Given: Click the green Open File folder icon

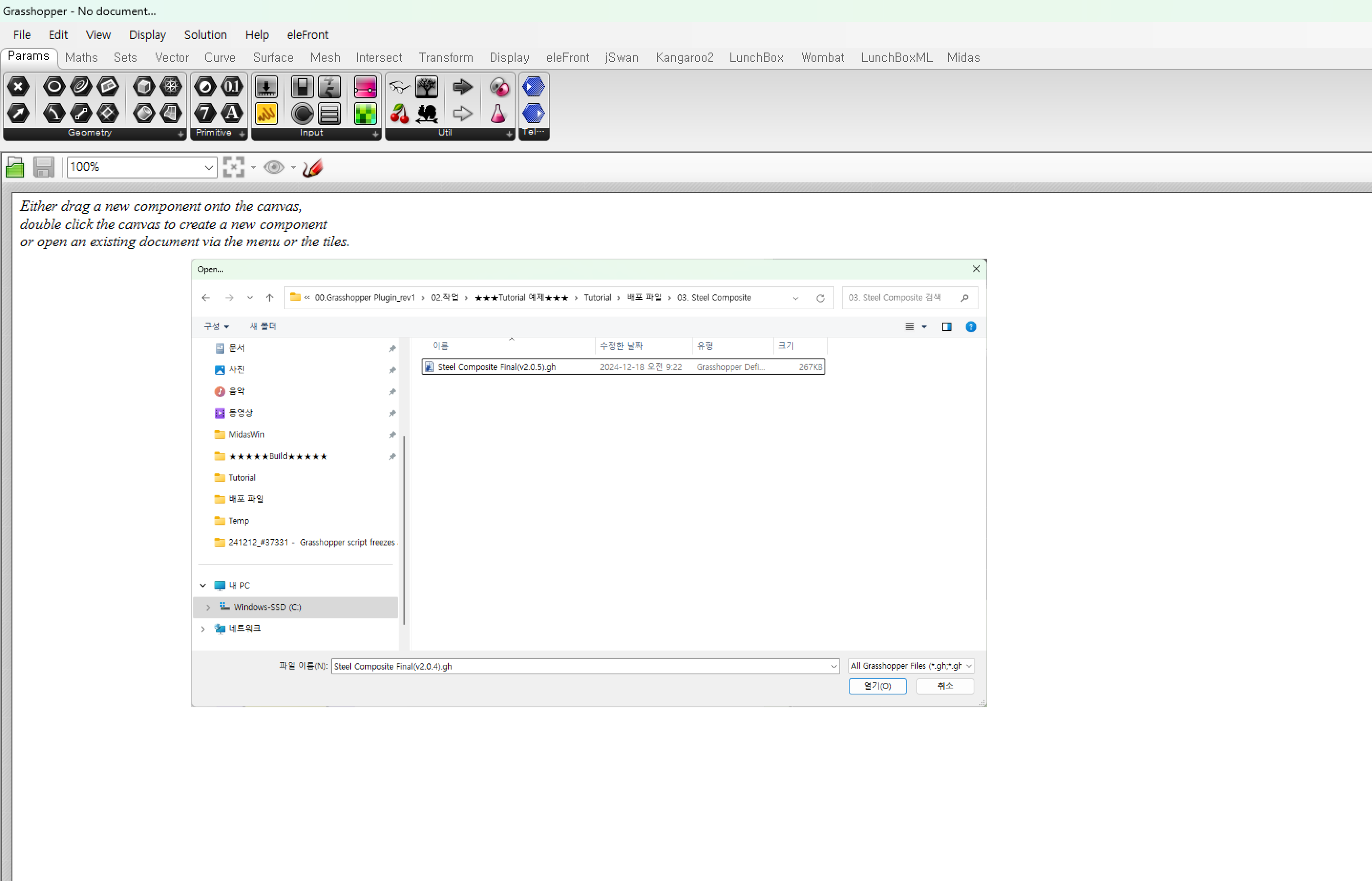Looking at the screenshot, I should [15, 167].
